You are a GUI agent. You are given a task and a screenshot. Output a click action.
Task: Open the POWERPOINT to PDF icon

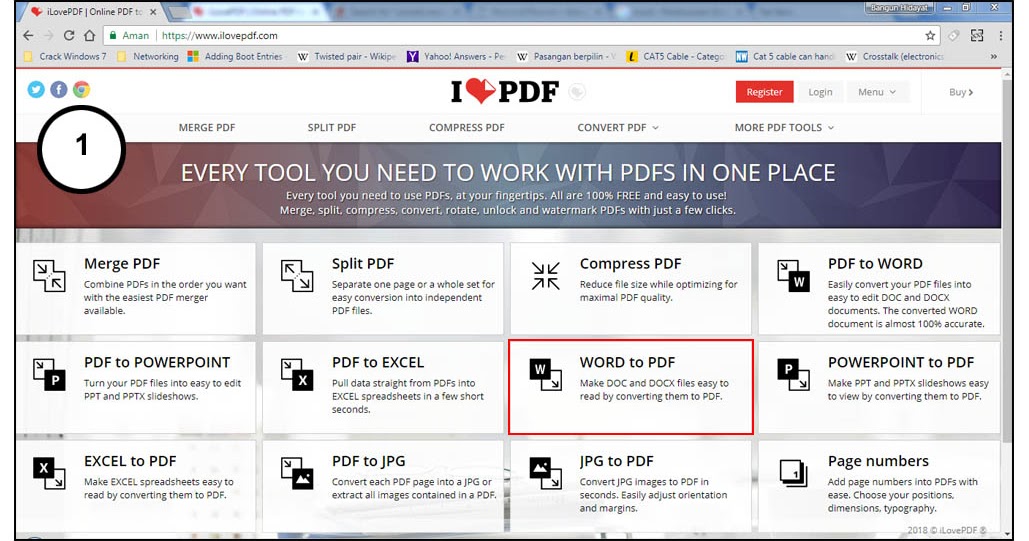[x=793, y=375]
